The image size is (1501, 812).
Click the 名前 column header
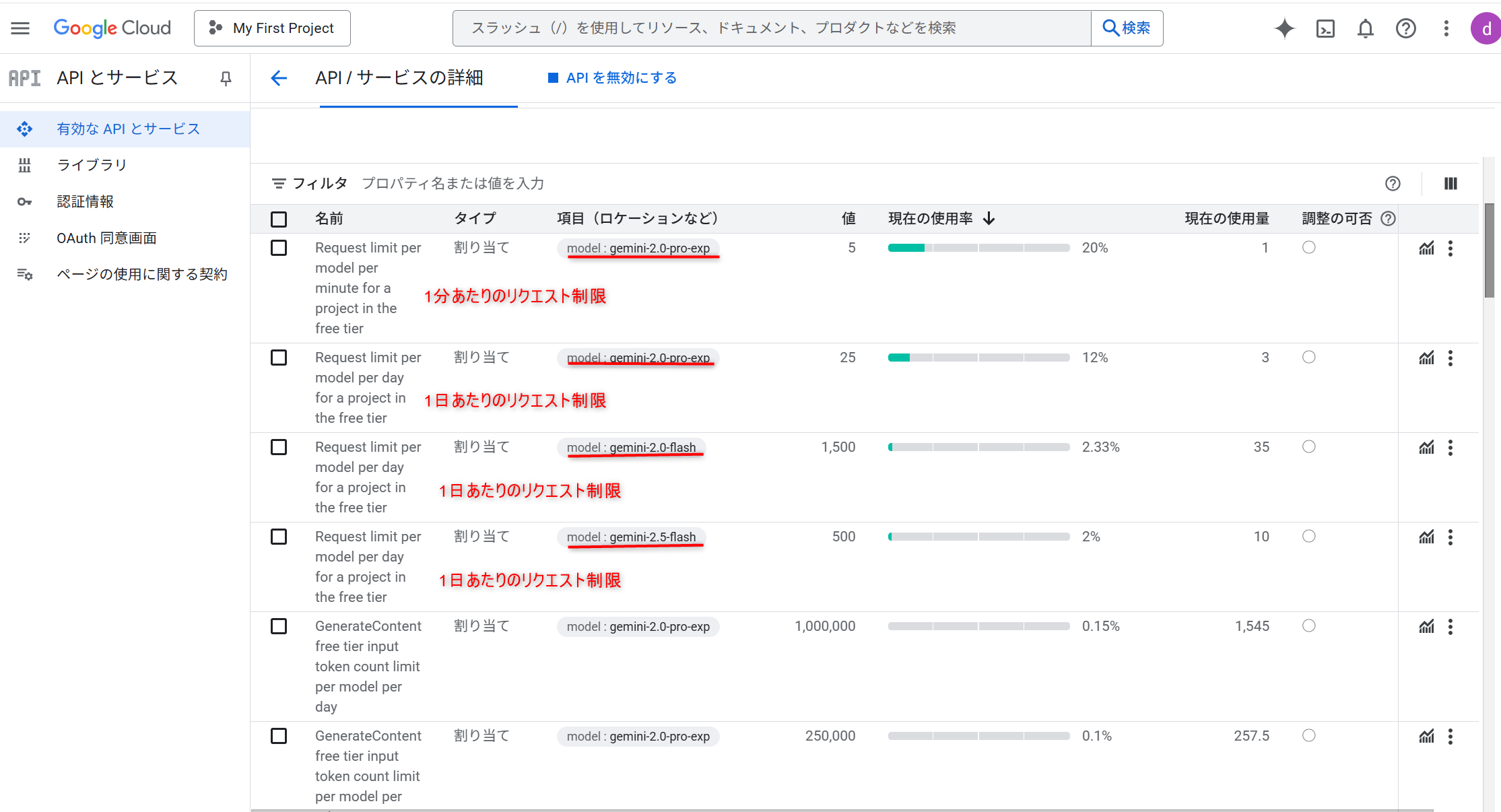329,218
